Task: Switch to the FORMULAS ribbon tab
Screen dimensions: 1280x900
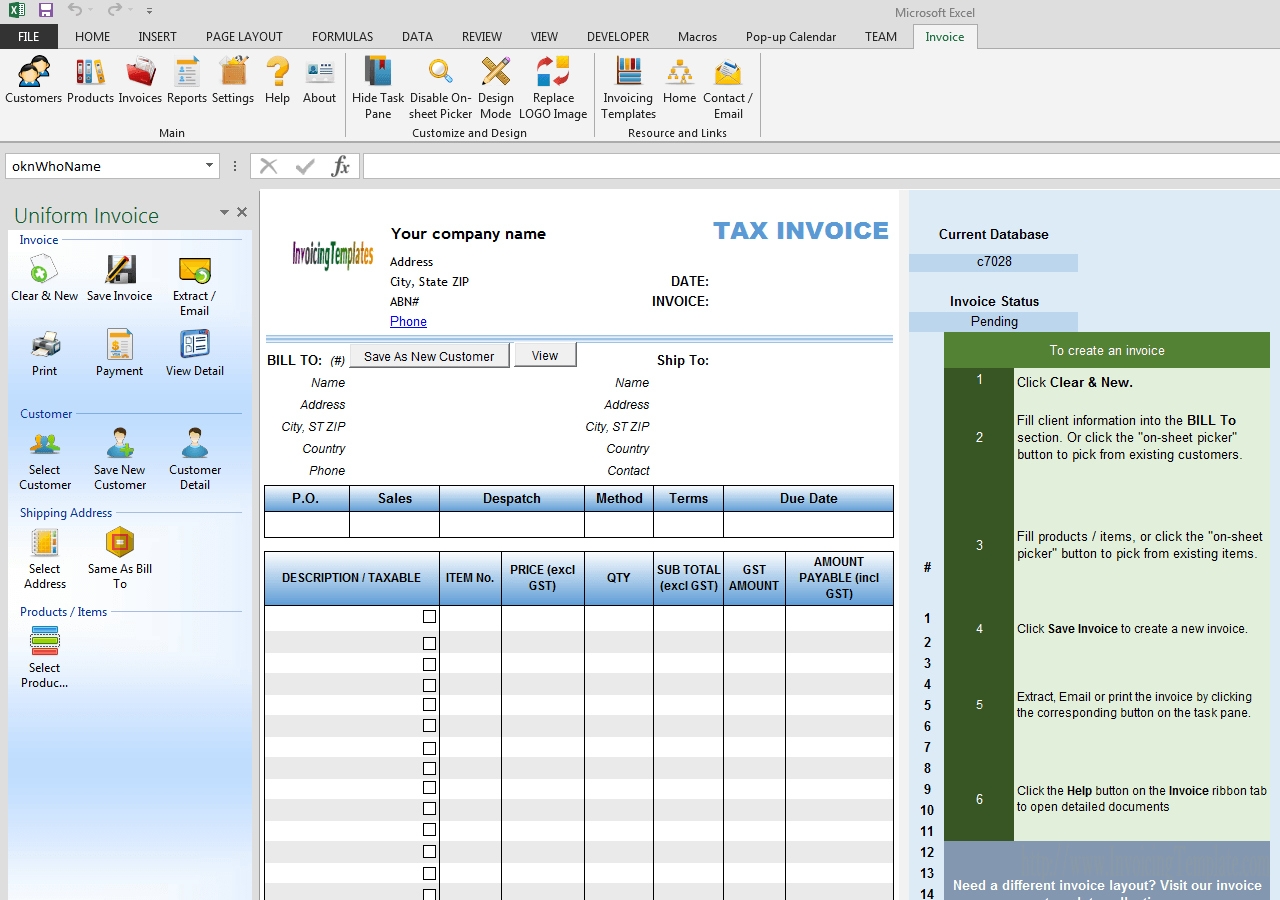Action: pyautogui.click(x=342, y=36)
